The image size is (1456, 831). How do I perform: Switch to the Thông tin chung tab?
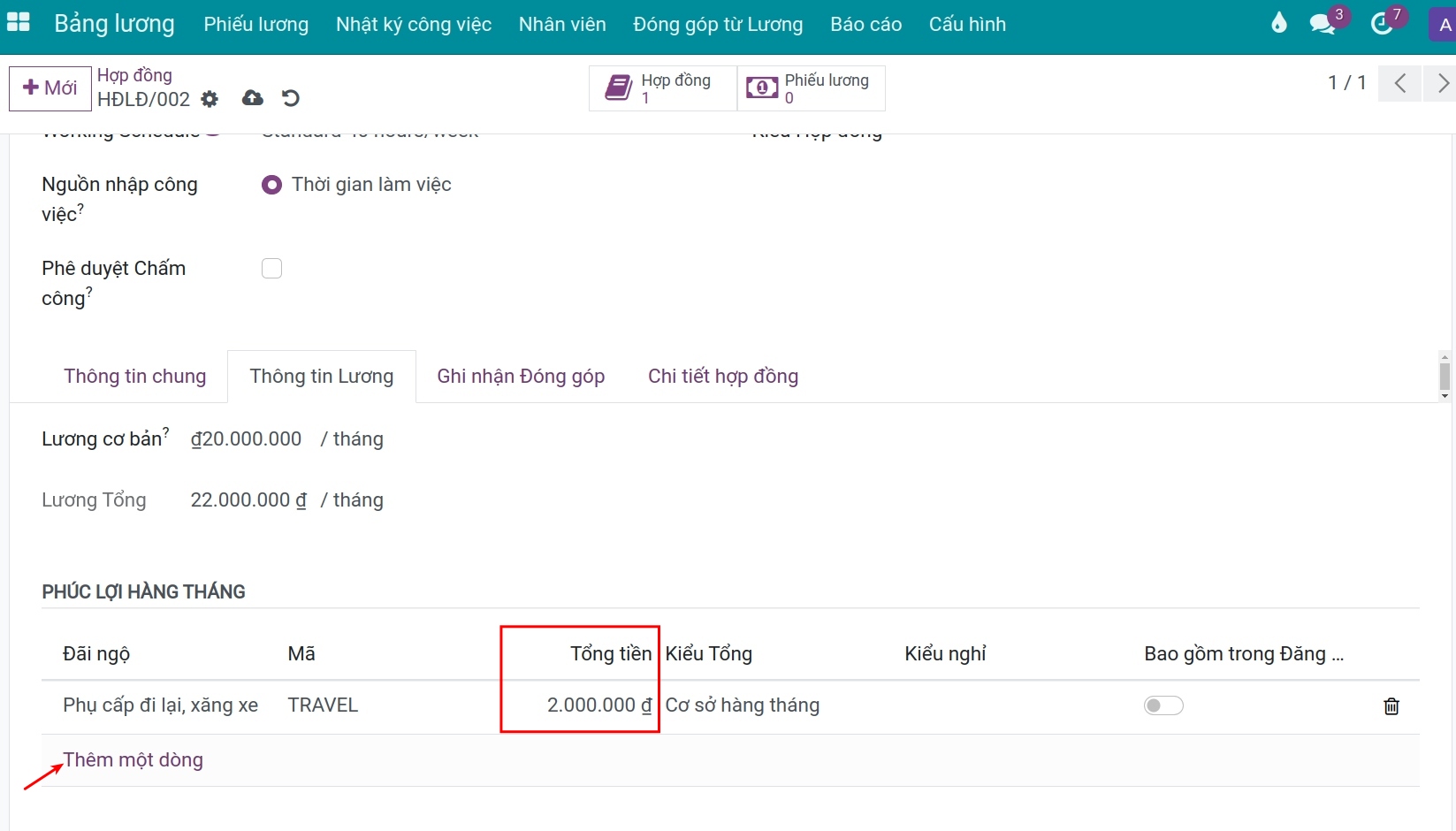[135, 377]
